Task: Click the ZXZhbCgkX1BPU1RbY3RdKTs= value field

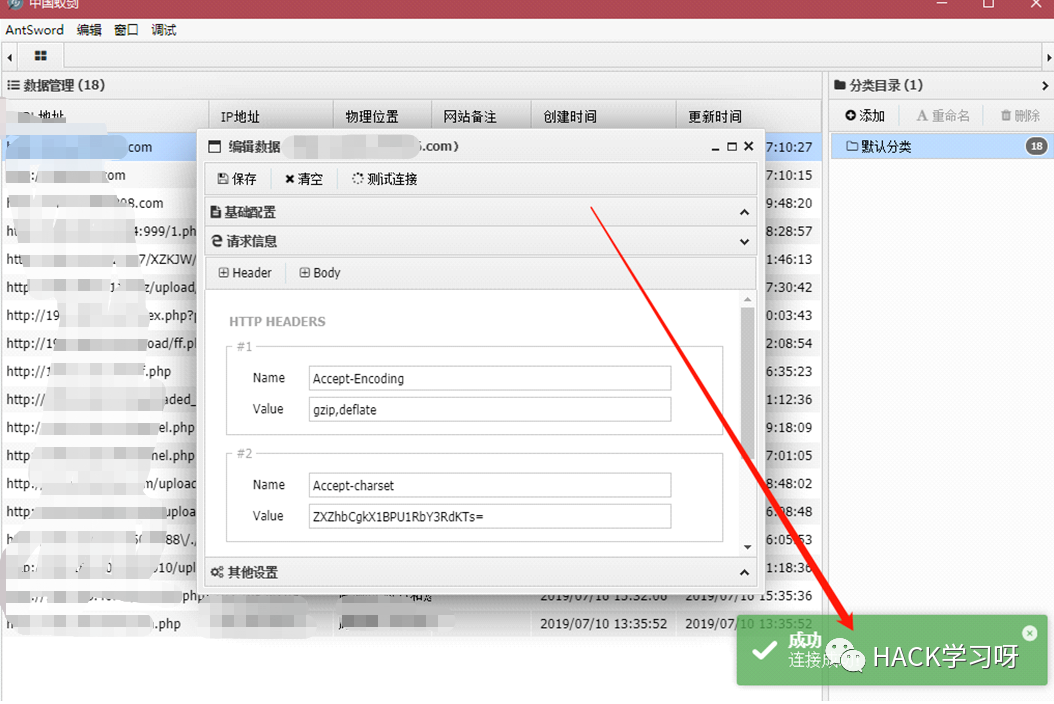Action: pos(489,516)
